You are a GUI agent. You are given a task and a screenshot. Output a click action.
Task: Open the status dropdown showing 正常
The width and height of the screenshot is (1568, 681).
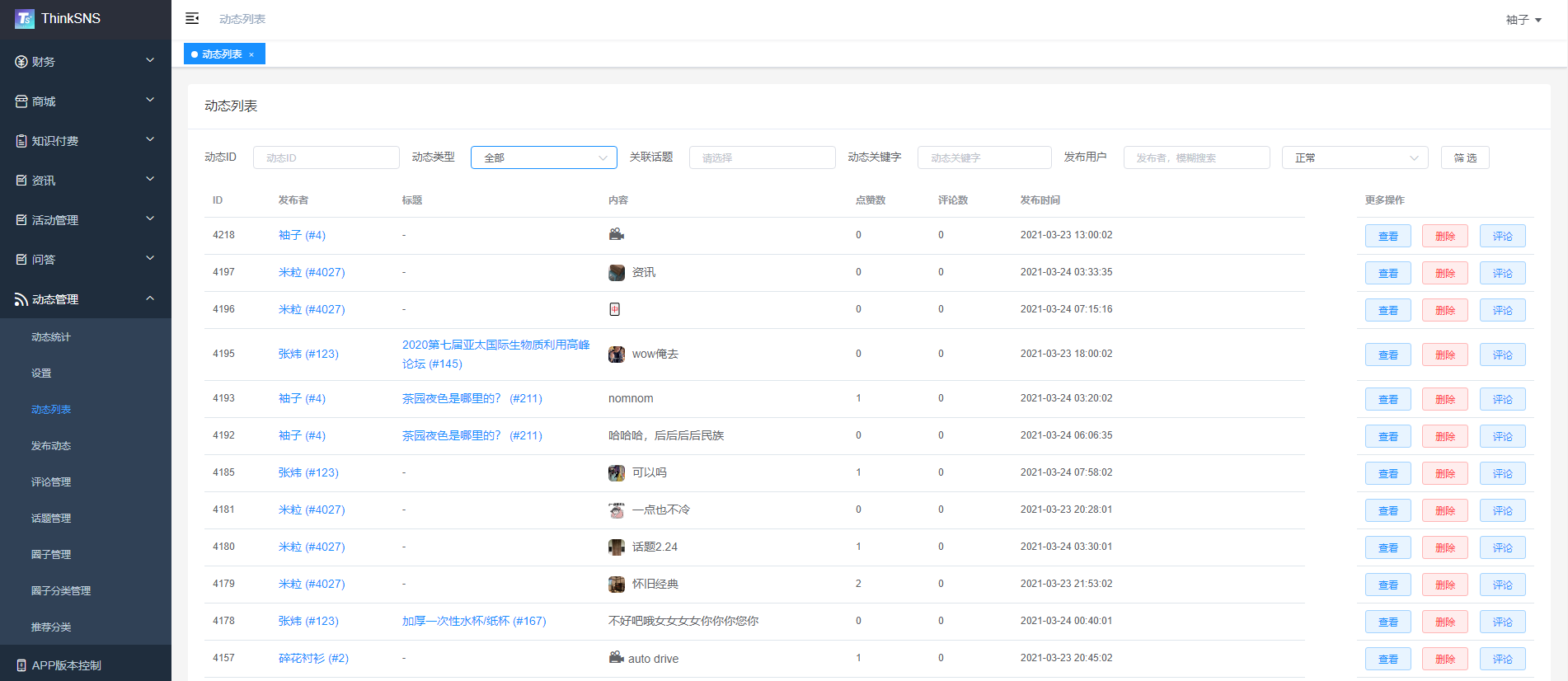click(x=1355, y=157)
